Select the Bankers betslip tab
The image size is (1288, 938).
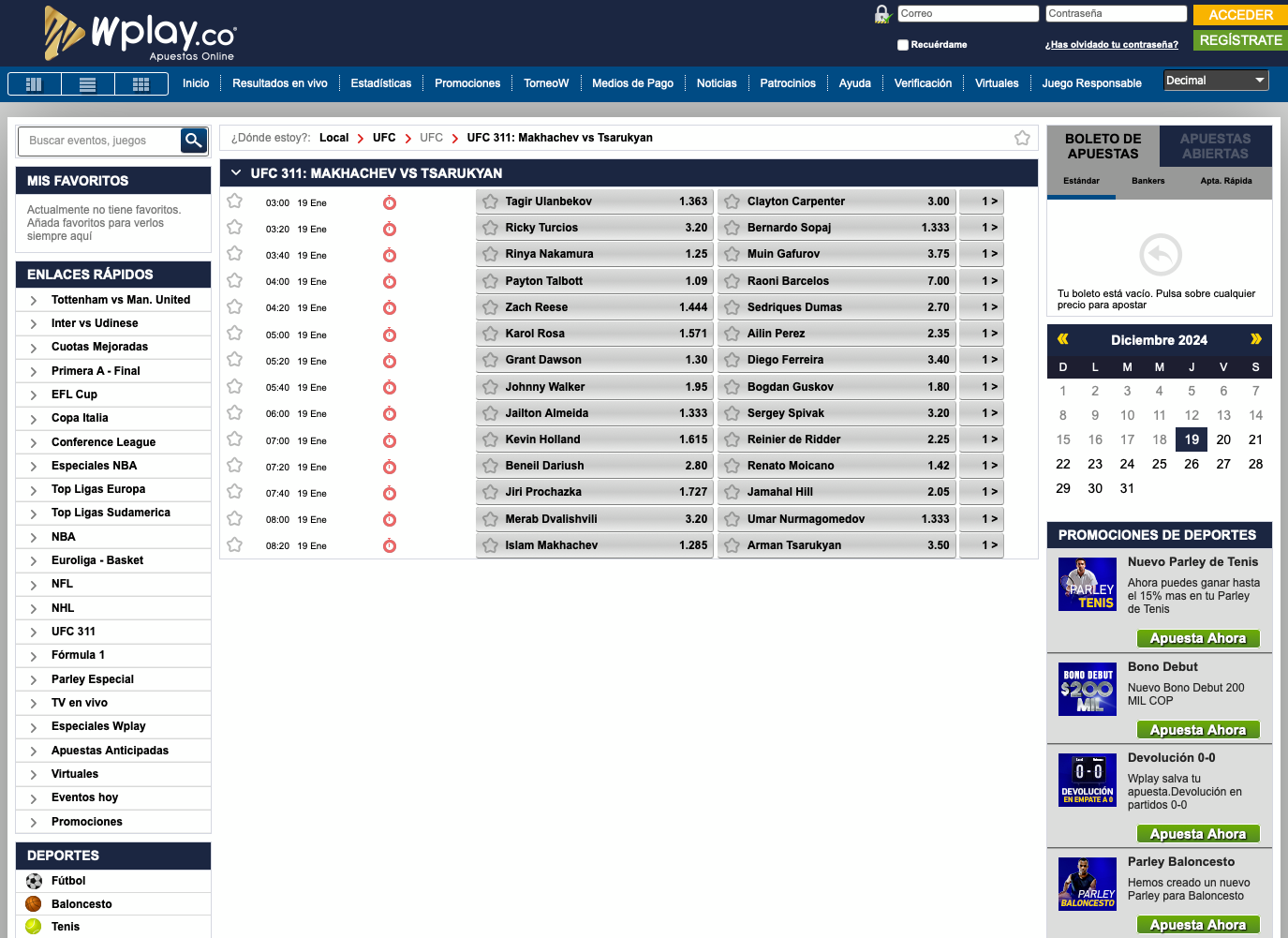(x=1147, y=181)
